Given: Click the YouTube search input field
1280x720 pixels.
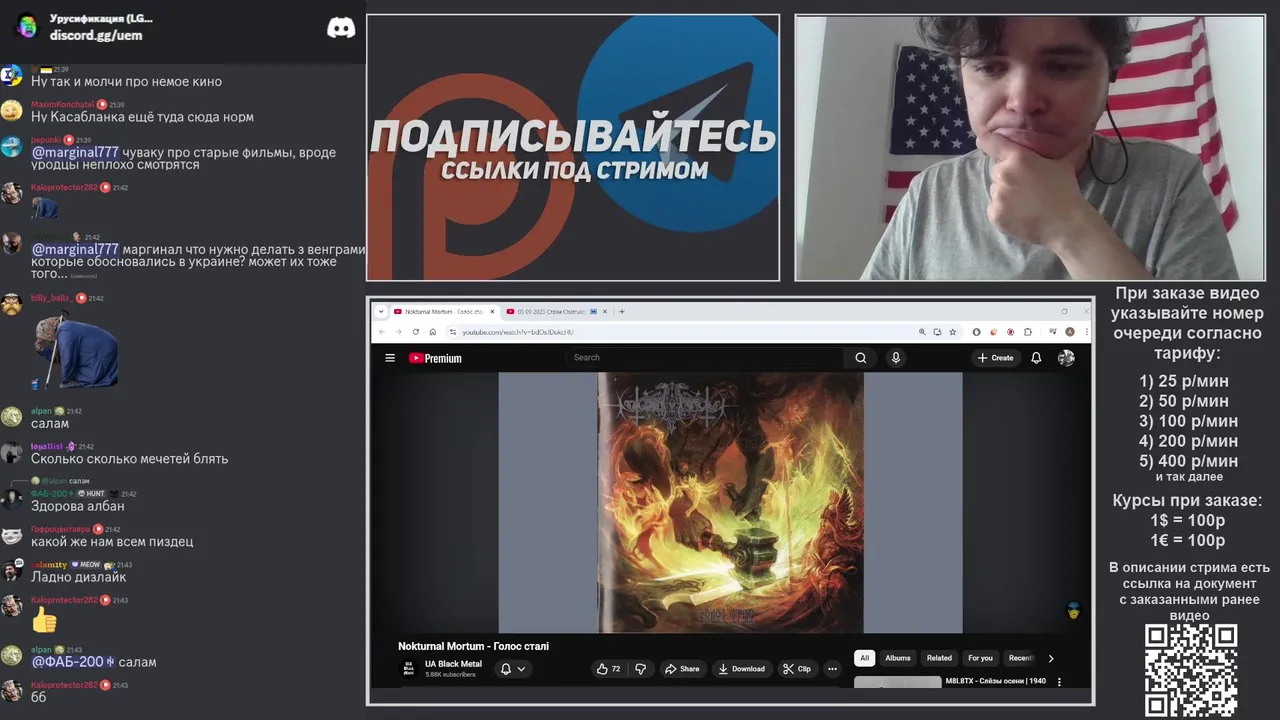Looking at the screenshot, I should coord(705,358).
